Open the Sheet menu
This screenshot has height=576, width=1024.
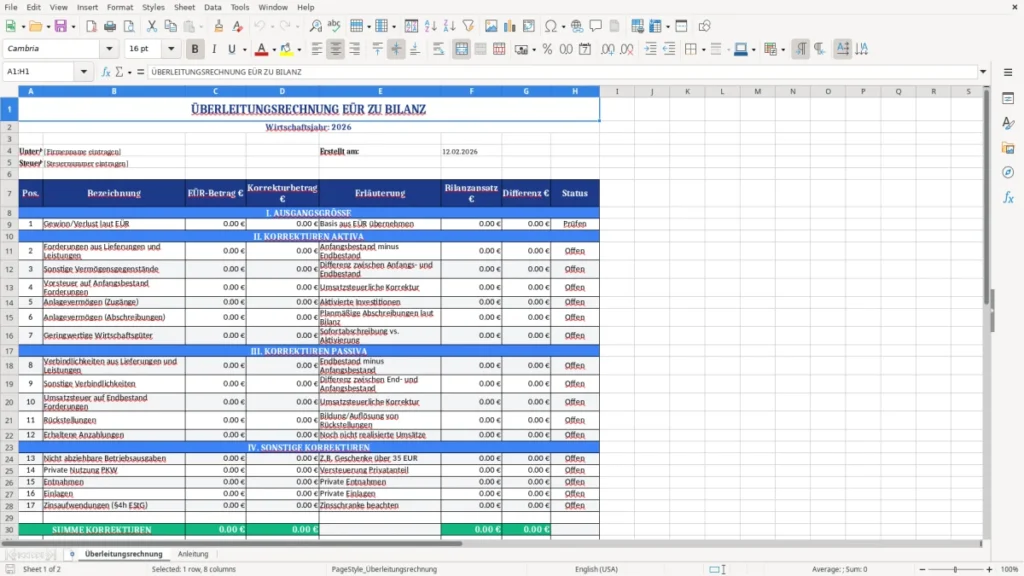pyautogui.click(x=184, y=7)
